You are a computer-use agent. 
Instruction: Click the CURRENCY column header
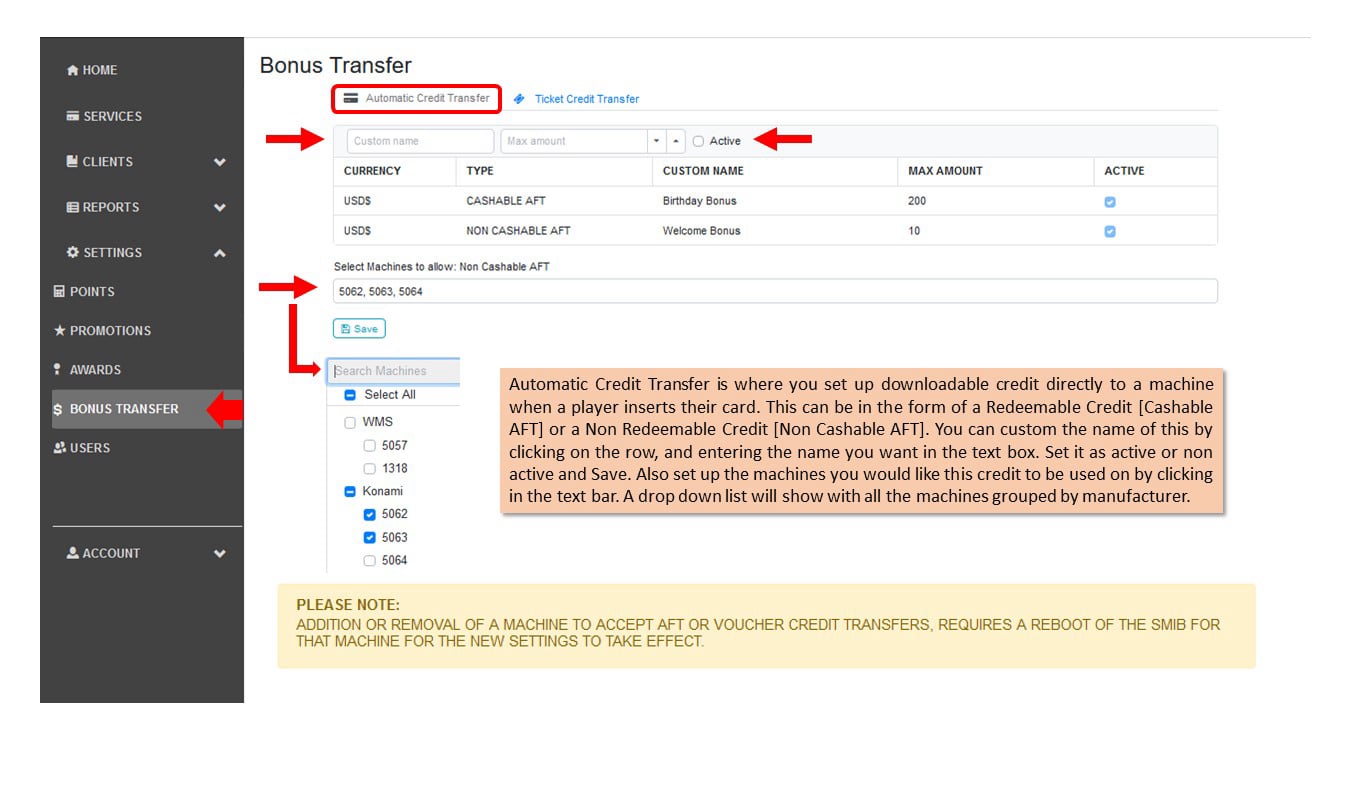point(372,171)
